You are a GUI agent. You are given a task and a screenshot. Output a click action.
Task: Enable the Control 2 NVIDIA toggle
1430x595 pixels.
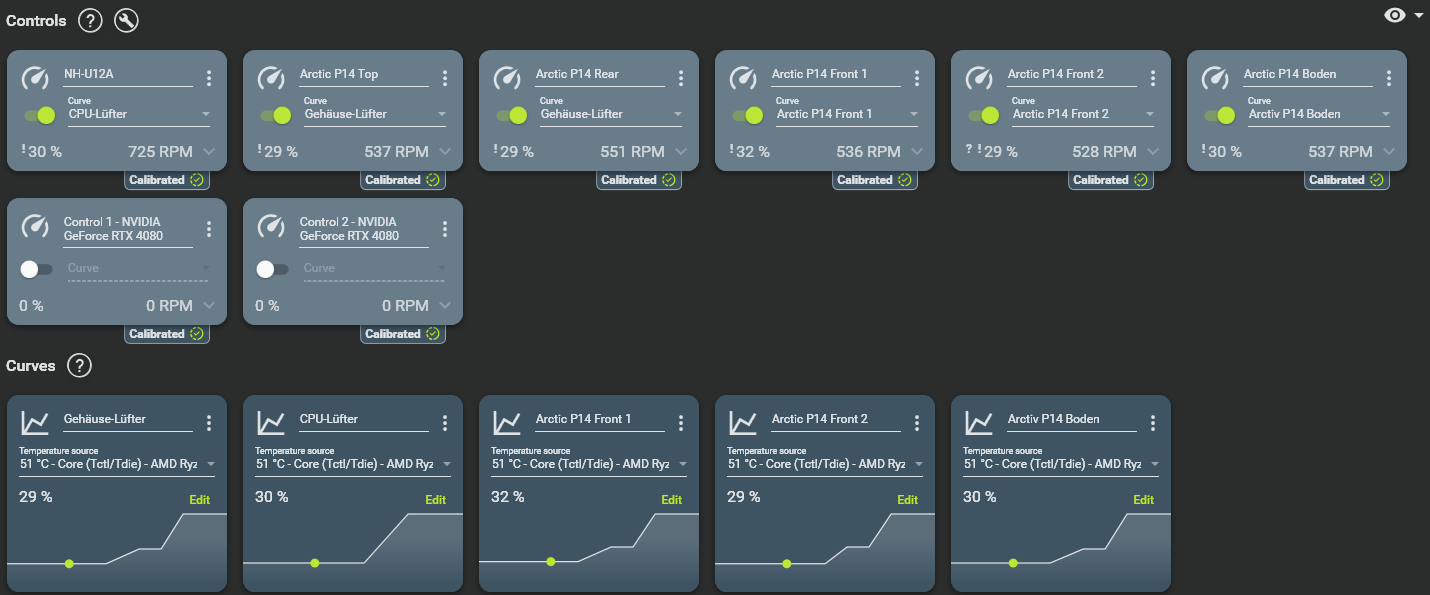tap(272, 269)
